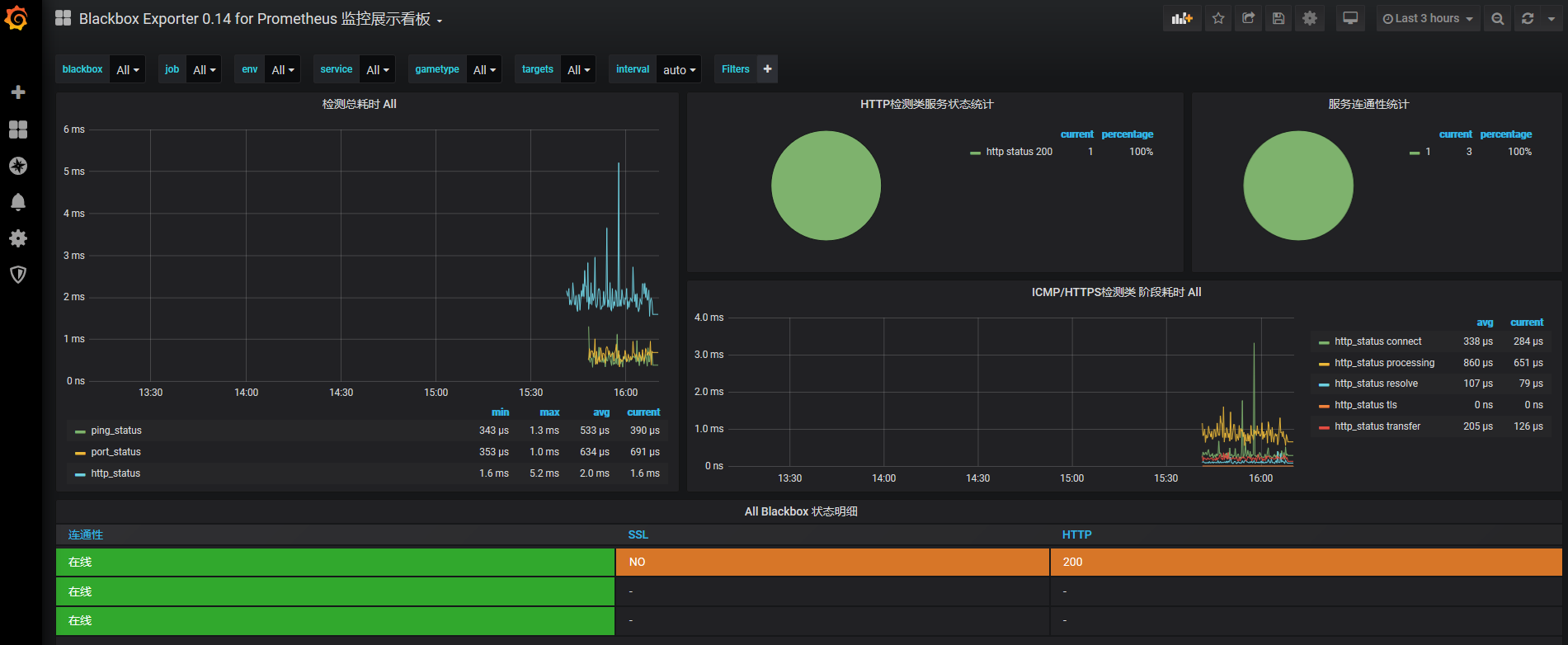Open the Server Admin shield icon

tap(18, 275)
